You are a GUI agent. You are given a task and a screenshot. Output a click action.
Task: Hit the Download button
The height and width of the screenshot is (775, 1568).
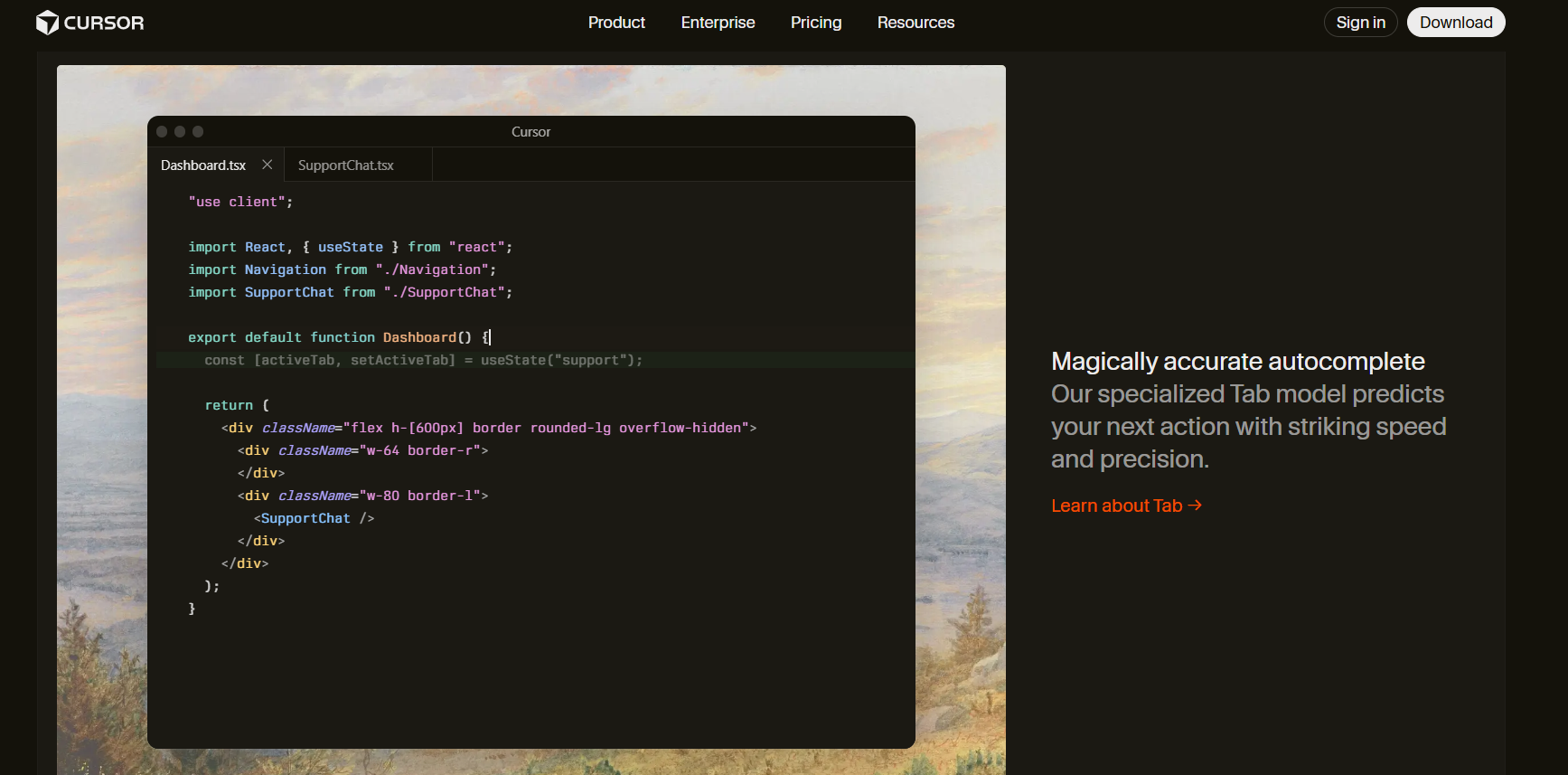click(x=1455, y=23)
